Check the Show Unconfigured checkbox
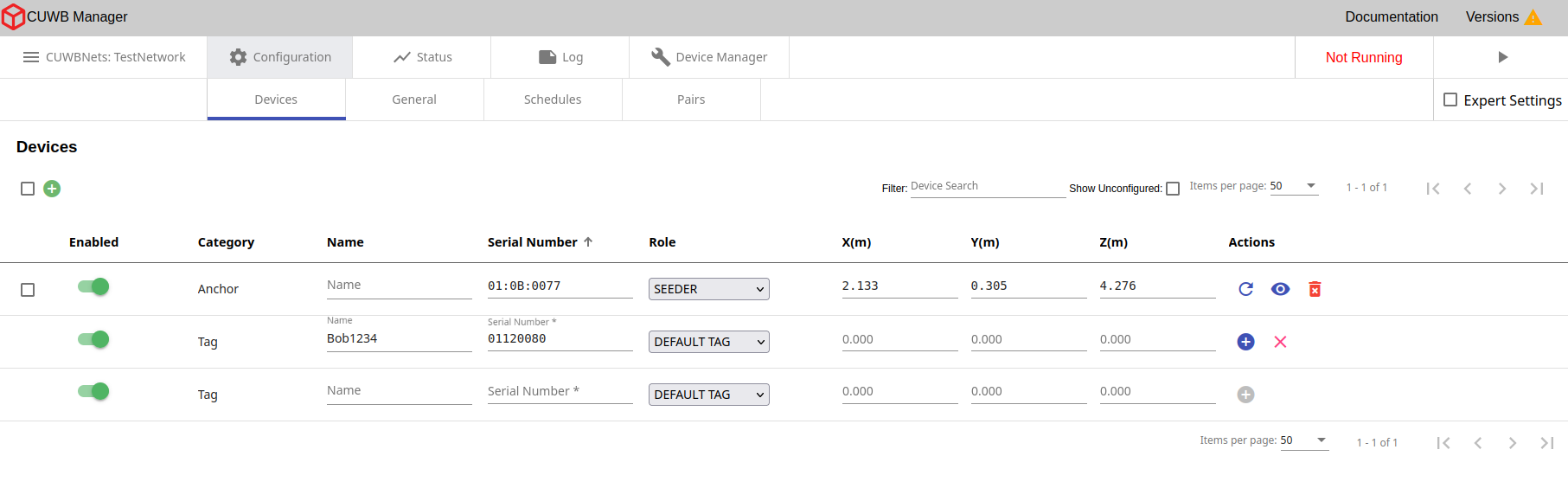This screenshot has height=501, width=1568. point(1173,189)
